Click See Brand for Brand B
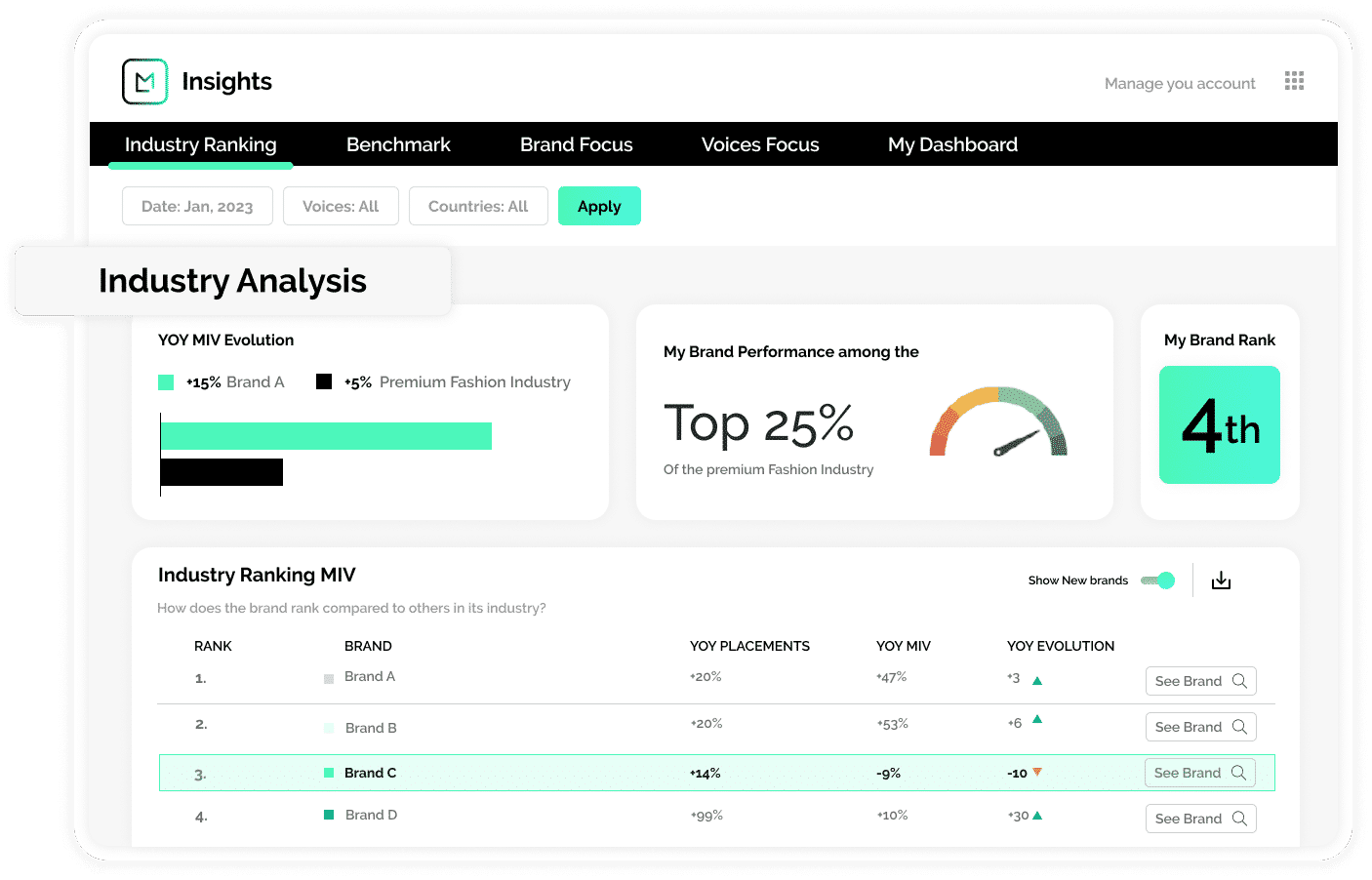The image size is (1372, 880). 1200,727
